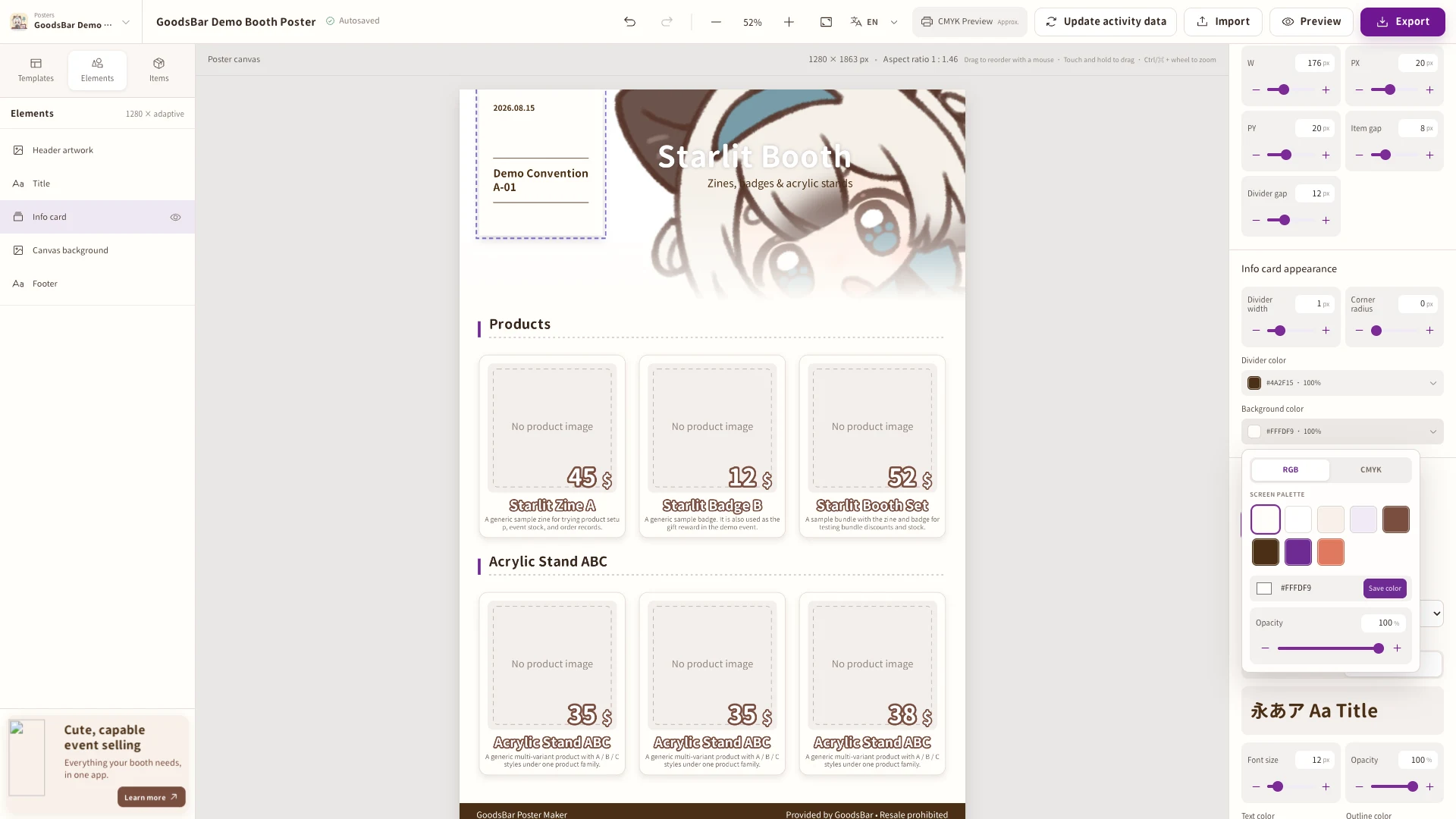Decrease color opacity with minus icon

point(1265,648)
